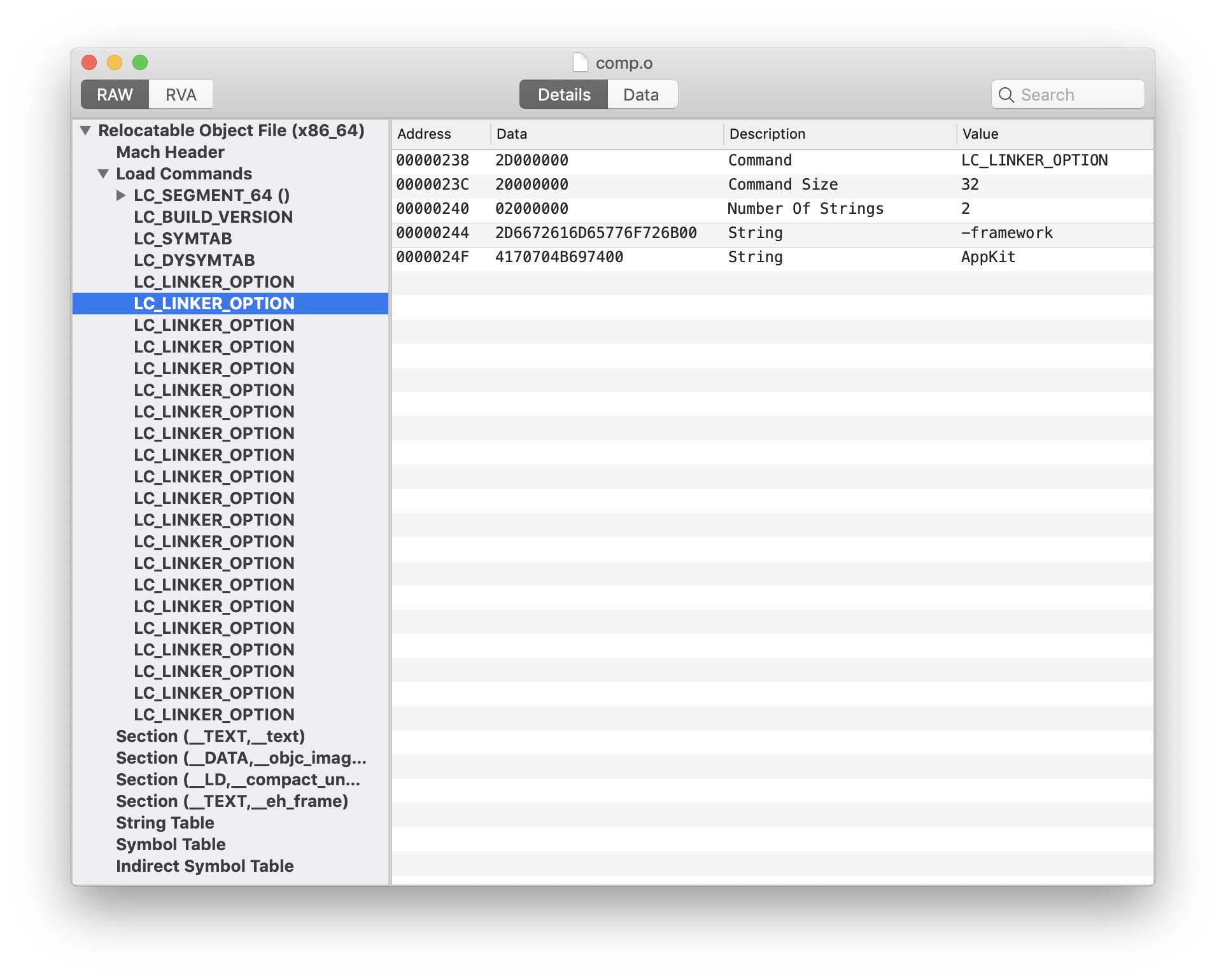
Task: Open the Indirect Symbol Table item
Action: pyautogui.click(x=204, y=866)
